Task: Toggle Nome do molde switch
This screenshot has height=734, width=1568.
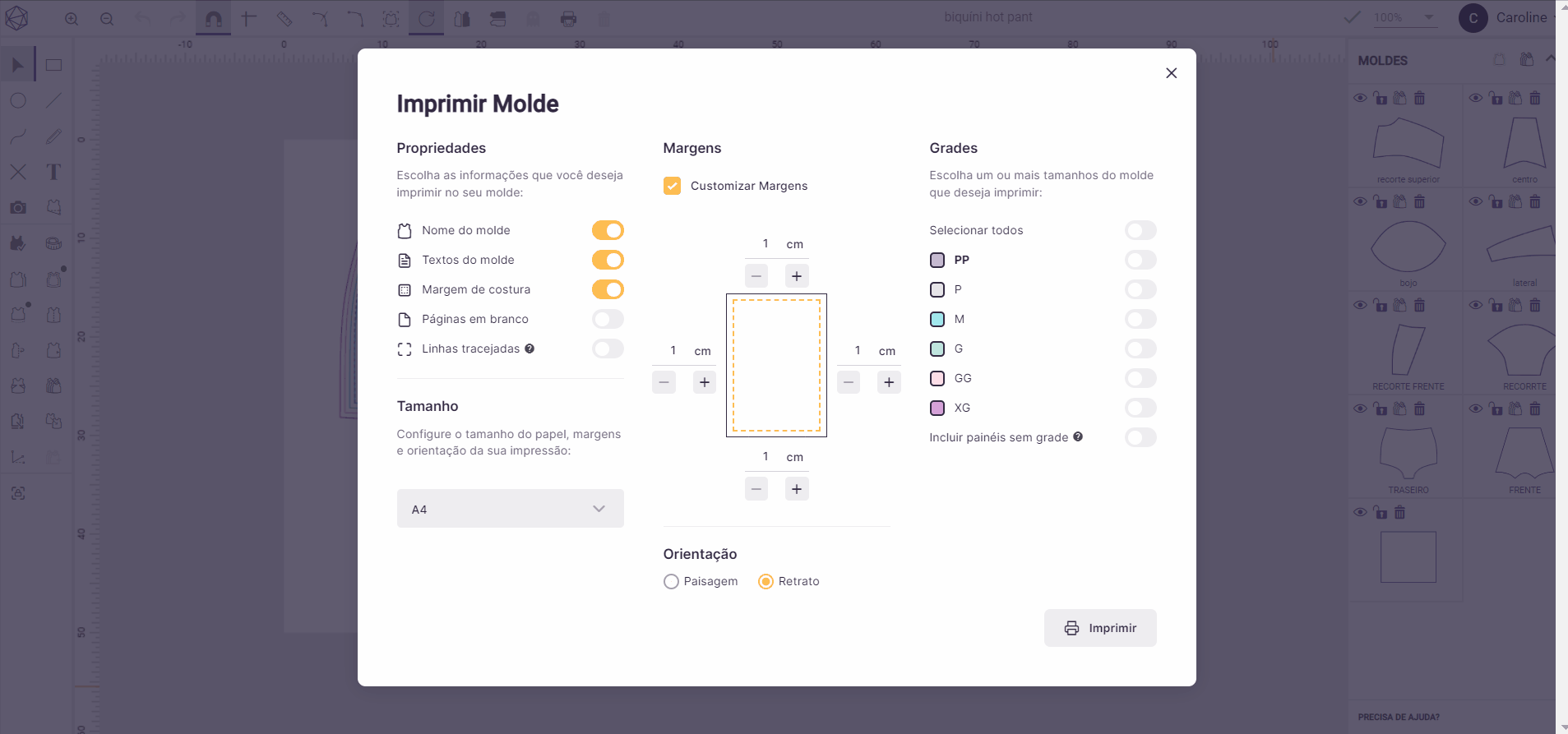Action: (x=608, y=230)
